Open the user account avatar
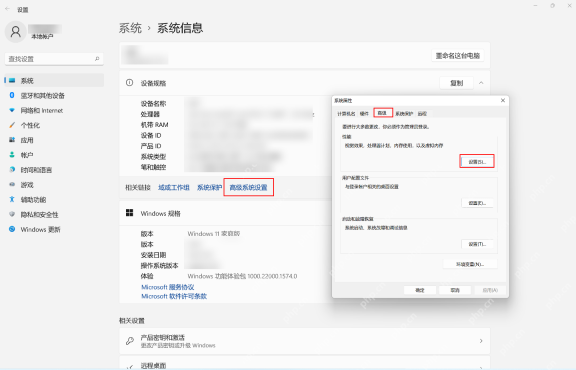576x370 pixels. (x=15, y=32)
